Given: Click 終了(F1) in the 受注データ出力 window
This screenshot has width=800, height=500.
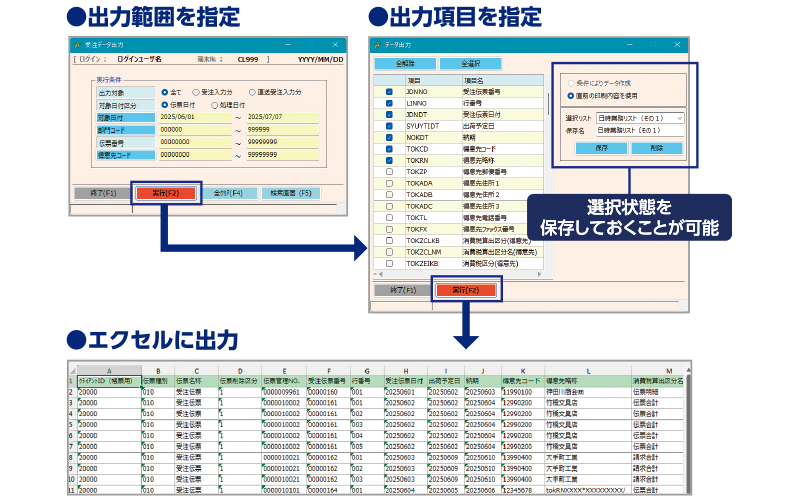Looking at the screenshot, I should [x=103, y=193].
